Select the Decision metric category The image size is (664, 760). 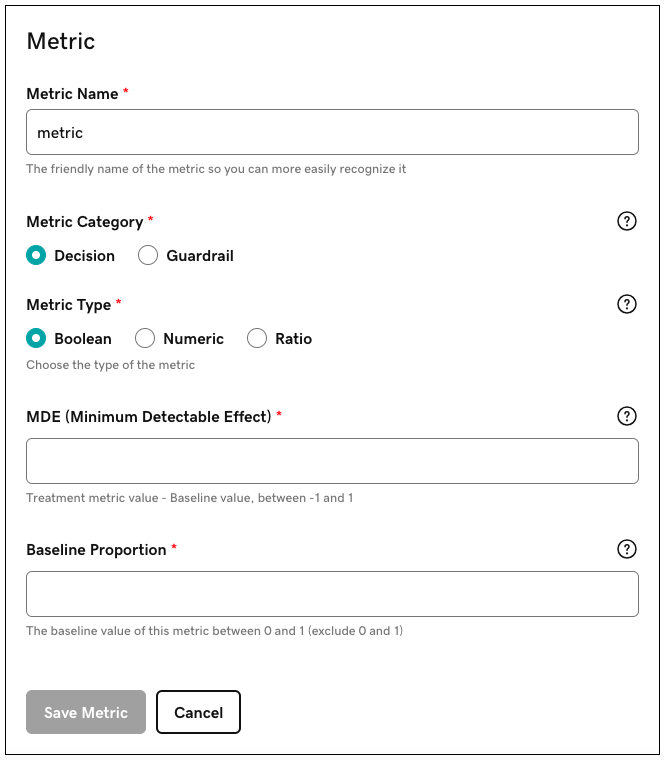[36, 255]
